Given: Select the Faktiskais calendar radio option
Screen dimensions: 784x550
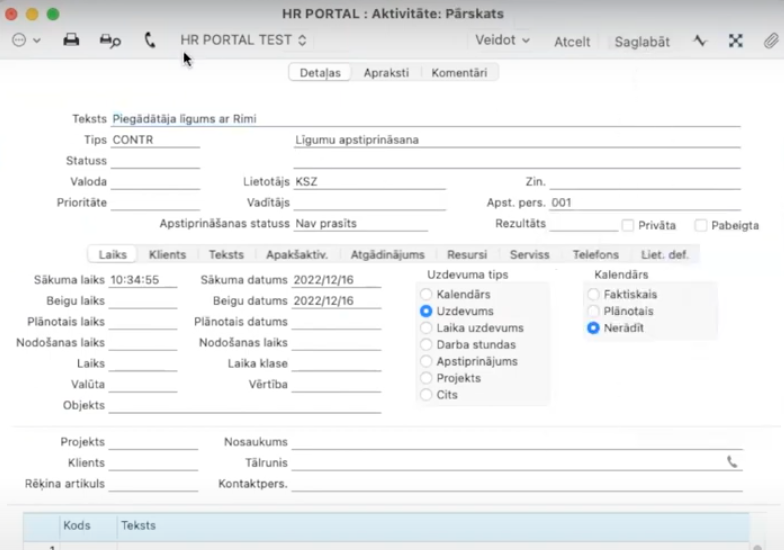Looking at the screenshot, I should [x=594, y=295].
